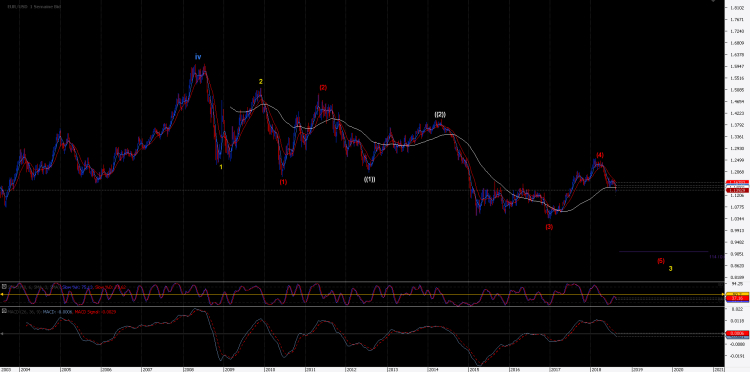Select the red '(4)' wave label near 2018
Image resolution: width=750 pixels, height=372 pixels.
(600, 155)
